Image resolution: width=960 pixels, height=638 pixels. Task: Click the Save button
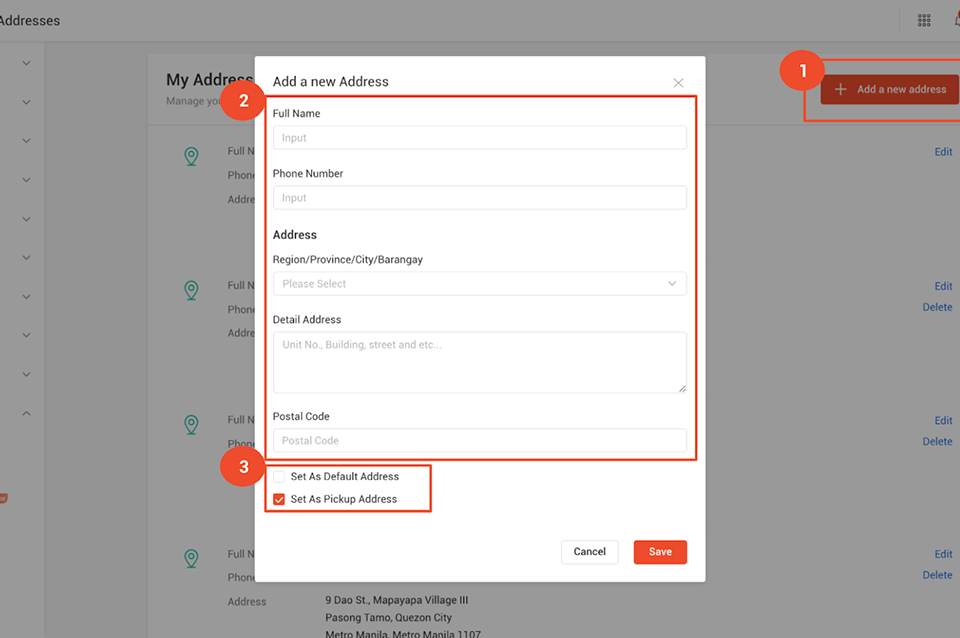click(660, 551)
